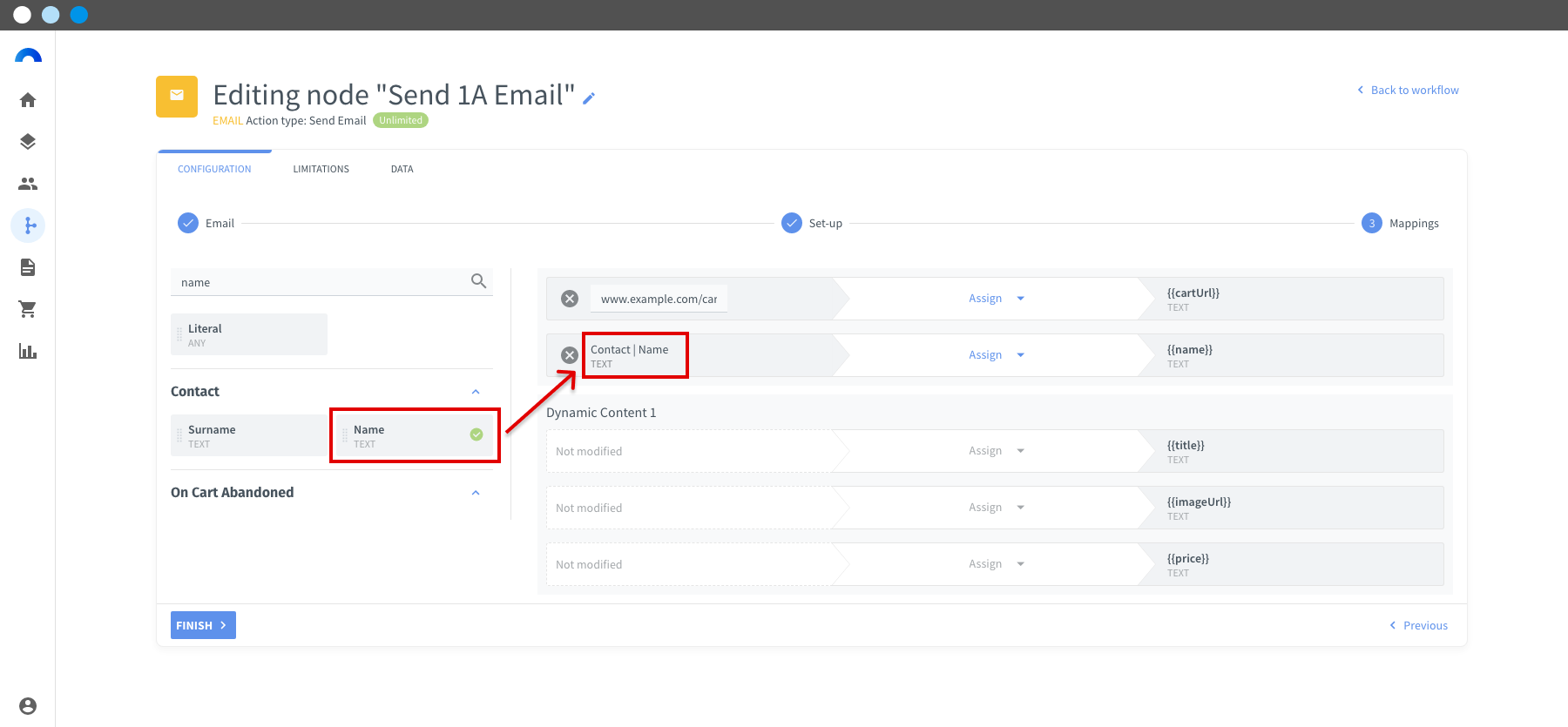Image resolution: width=1568 pixels, height=727 pixels.
Task: Open Assign dropdown for {{cartUrl}}
Action: (x=996, y=299)
